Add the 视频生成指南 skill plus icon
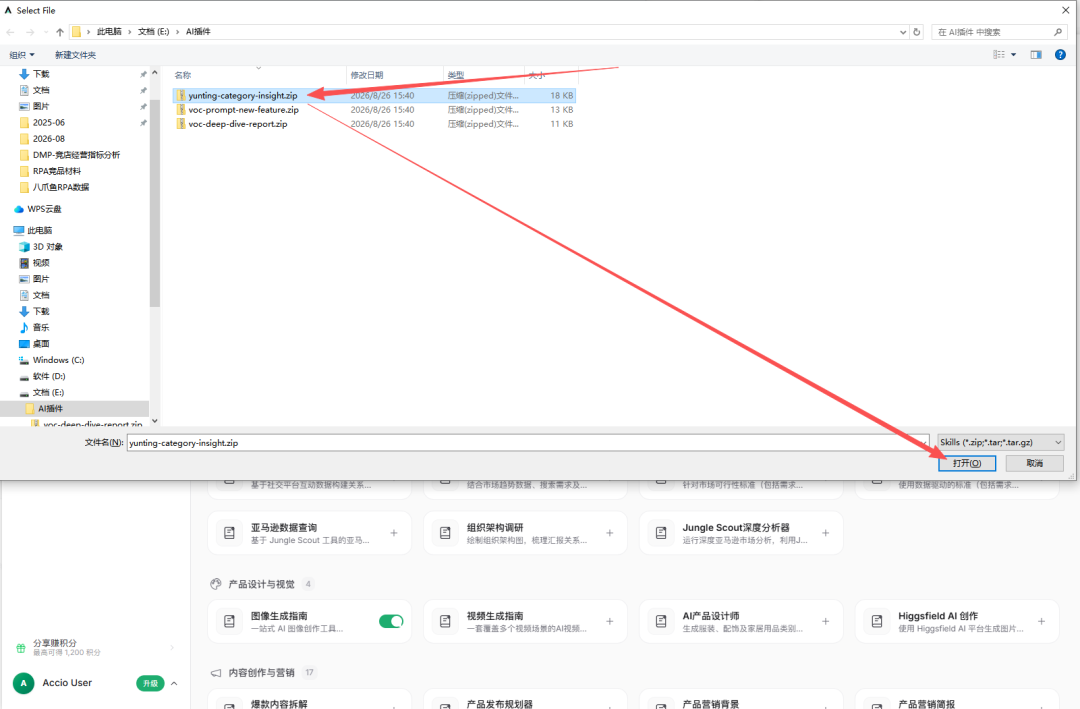This screenshot has height=709, width=1080. [610, 621]
